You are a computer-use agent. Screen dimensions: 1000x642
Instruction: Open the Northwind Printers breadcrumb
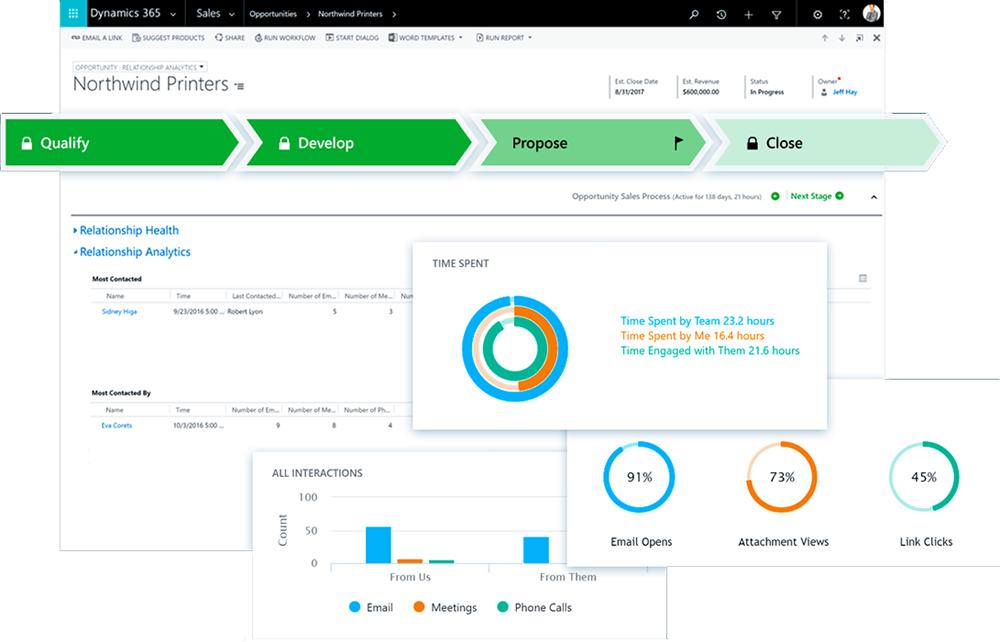[x=350, y=14]
